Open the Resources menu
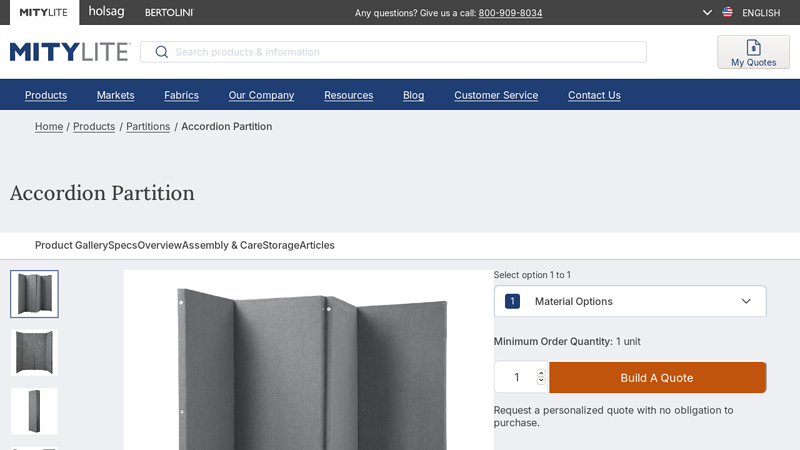 pyautogui.click(x=348, y=95)
